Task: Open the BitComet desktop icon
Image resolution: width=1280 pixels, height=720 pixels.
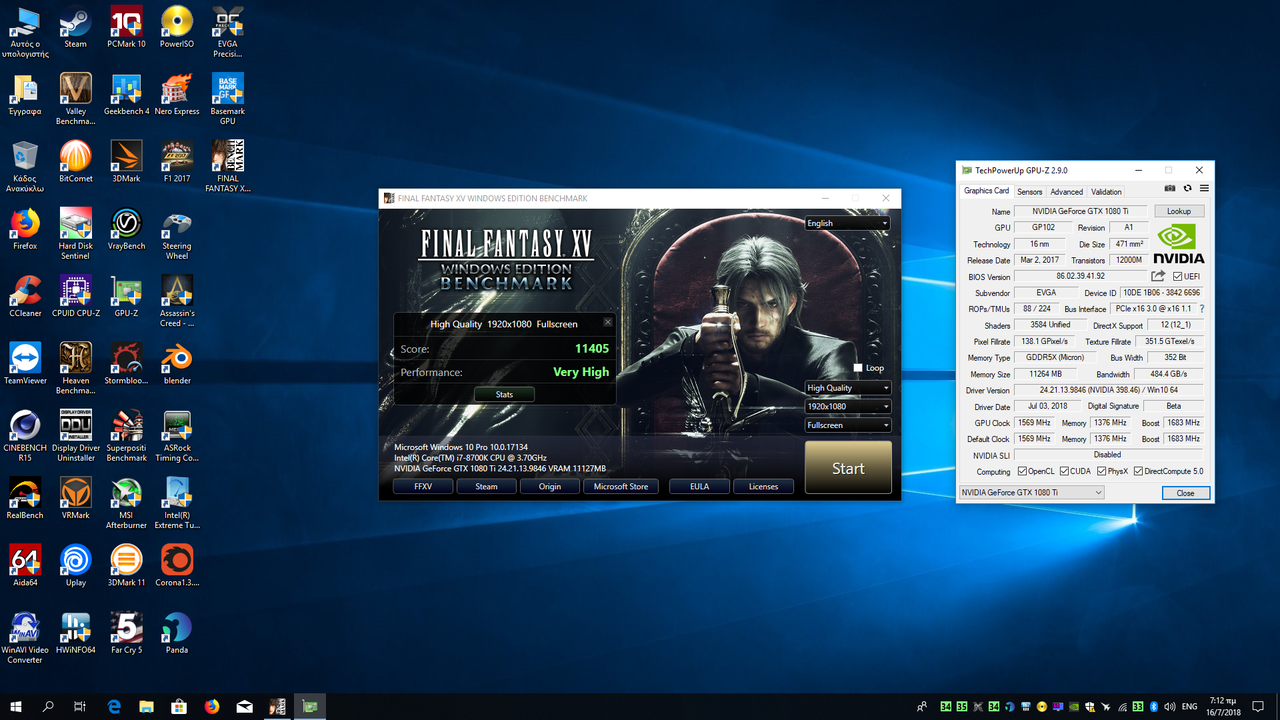Action: tap(76, 162)
